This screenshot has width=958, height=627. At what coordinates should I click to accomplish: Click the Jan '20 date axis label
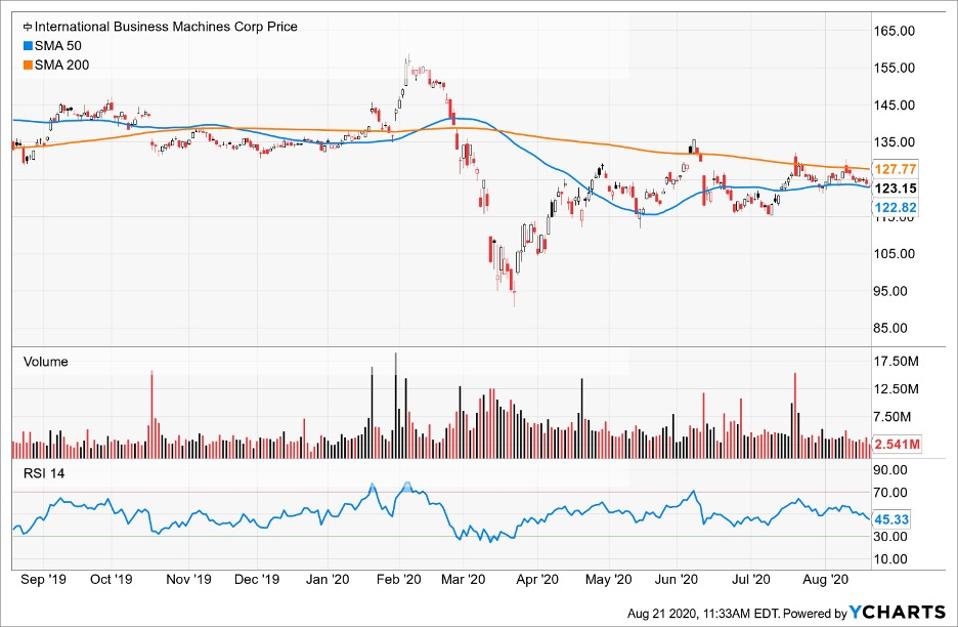327,579
